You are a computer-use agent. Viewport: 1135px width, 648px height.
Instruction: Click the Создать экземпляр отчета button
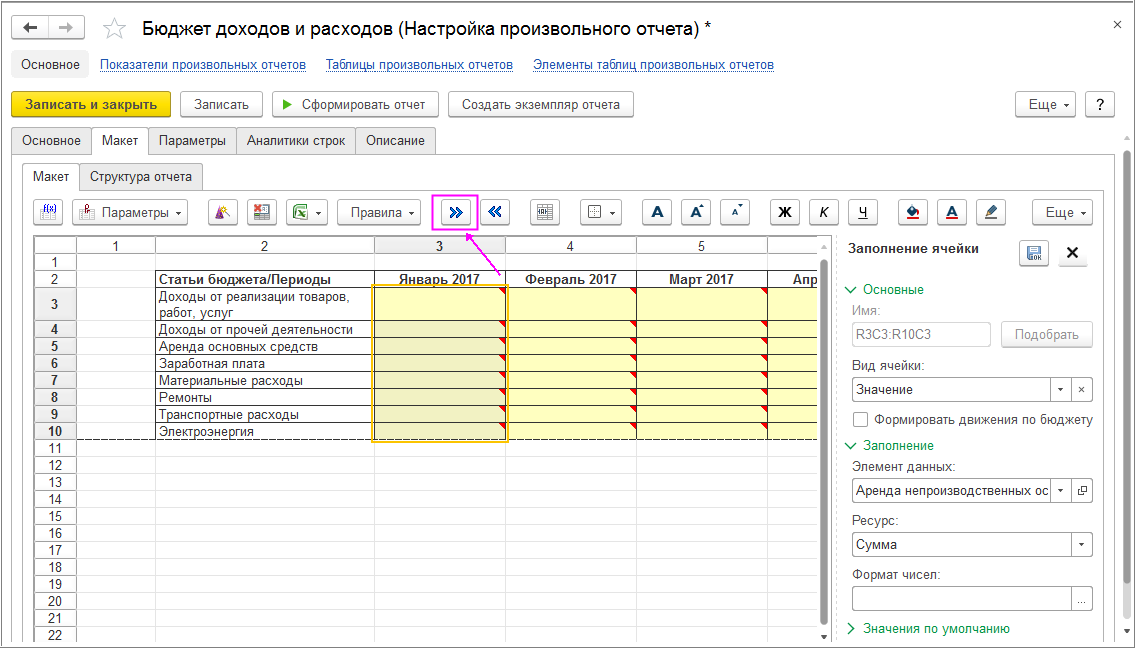click(x=541, y=104)
